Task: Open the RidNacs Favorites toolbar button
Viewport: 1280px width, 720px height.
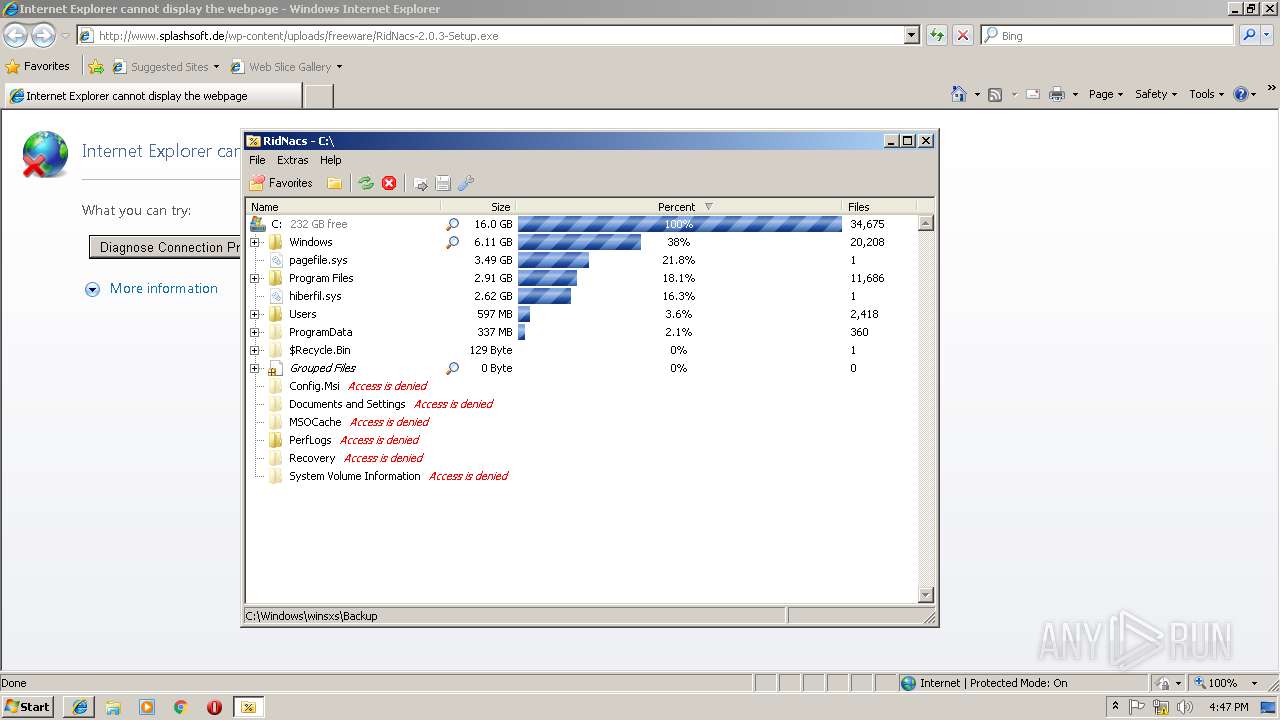Action: click(281, 183)
